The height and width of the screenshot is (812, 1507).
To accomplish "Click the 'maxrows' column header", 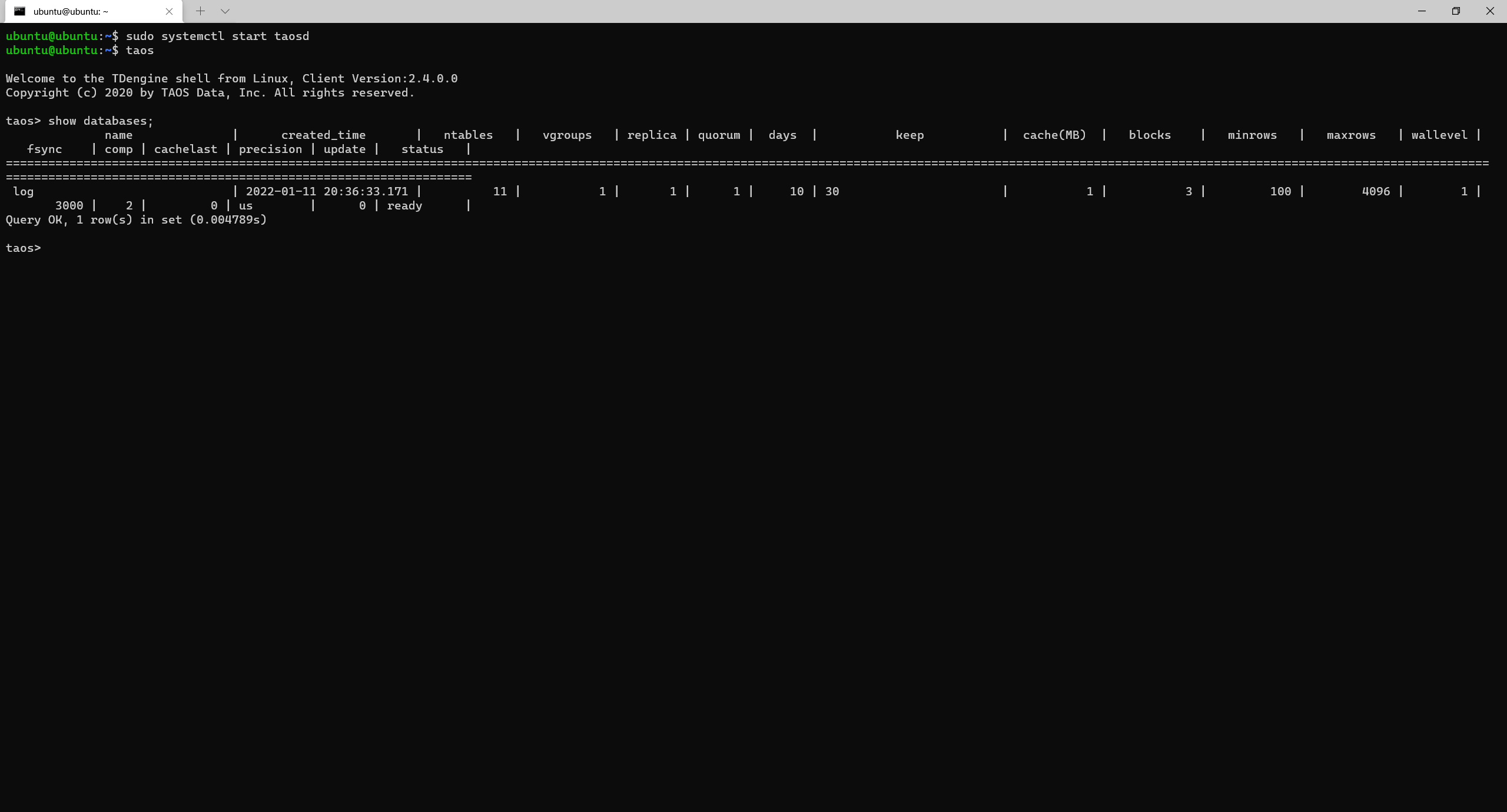I will 1351,135.
